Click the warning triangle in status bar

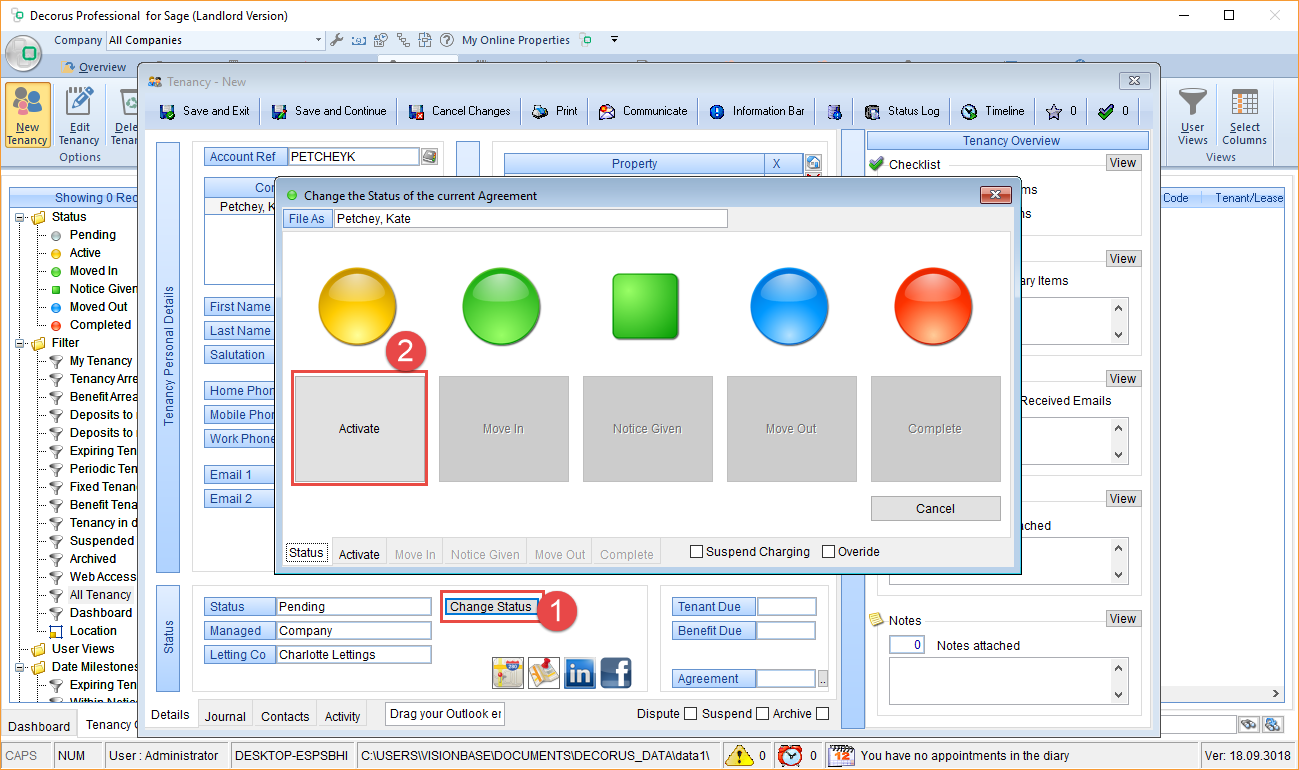click(739, 755)
